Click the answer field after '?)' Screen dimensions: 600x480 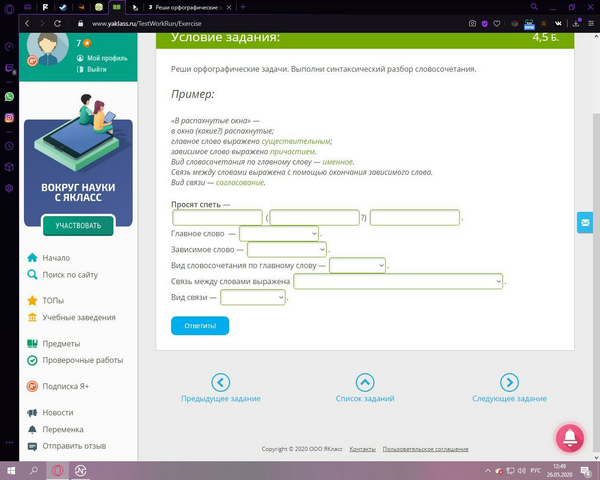pyautogui.click(x=415, y=217)
